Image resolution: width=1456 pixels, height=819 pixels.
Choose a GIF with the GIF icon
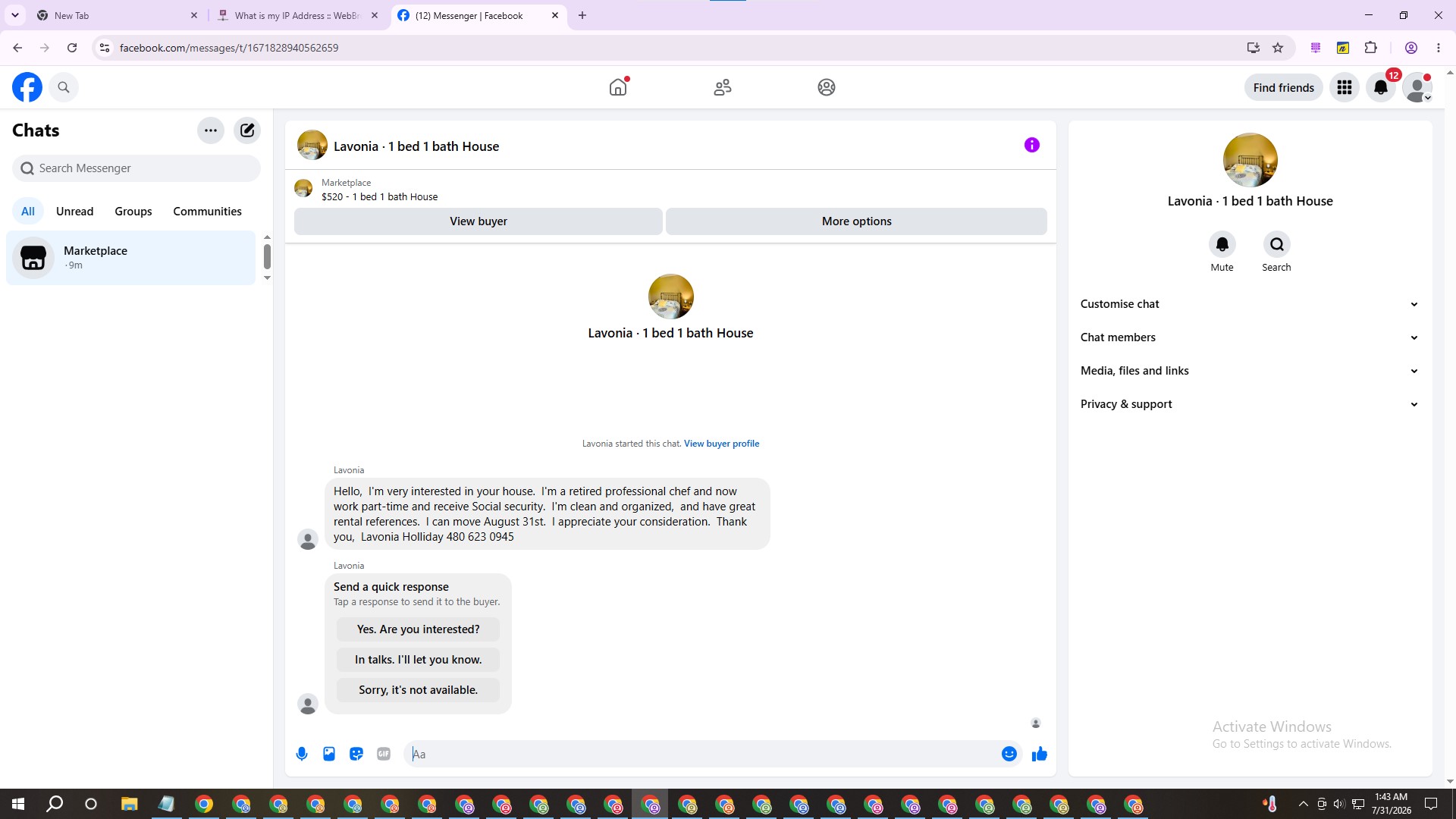[384, 754]
